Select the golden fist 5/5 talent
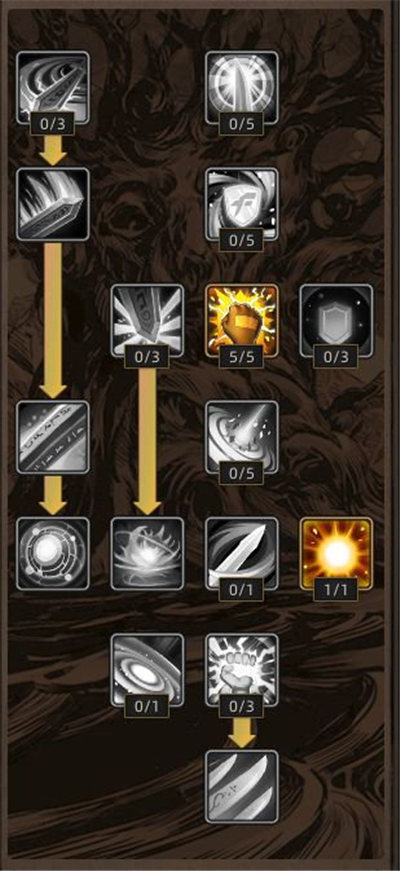The image size is (400, 871). (x=242, y=321)
